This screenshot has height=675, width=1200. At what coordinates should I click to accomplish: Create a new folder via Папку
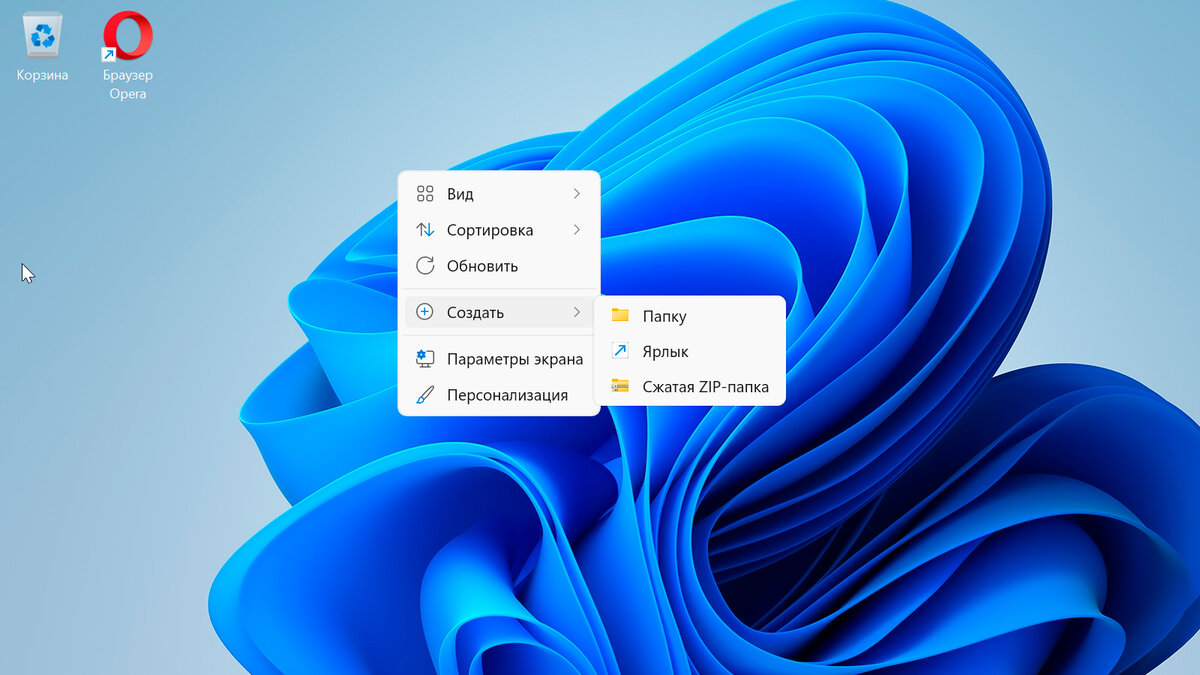click(690, 316)
